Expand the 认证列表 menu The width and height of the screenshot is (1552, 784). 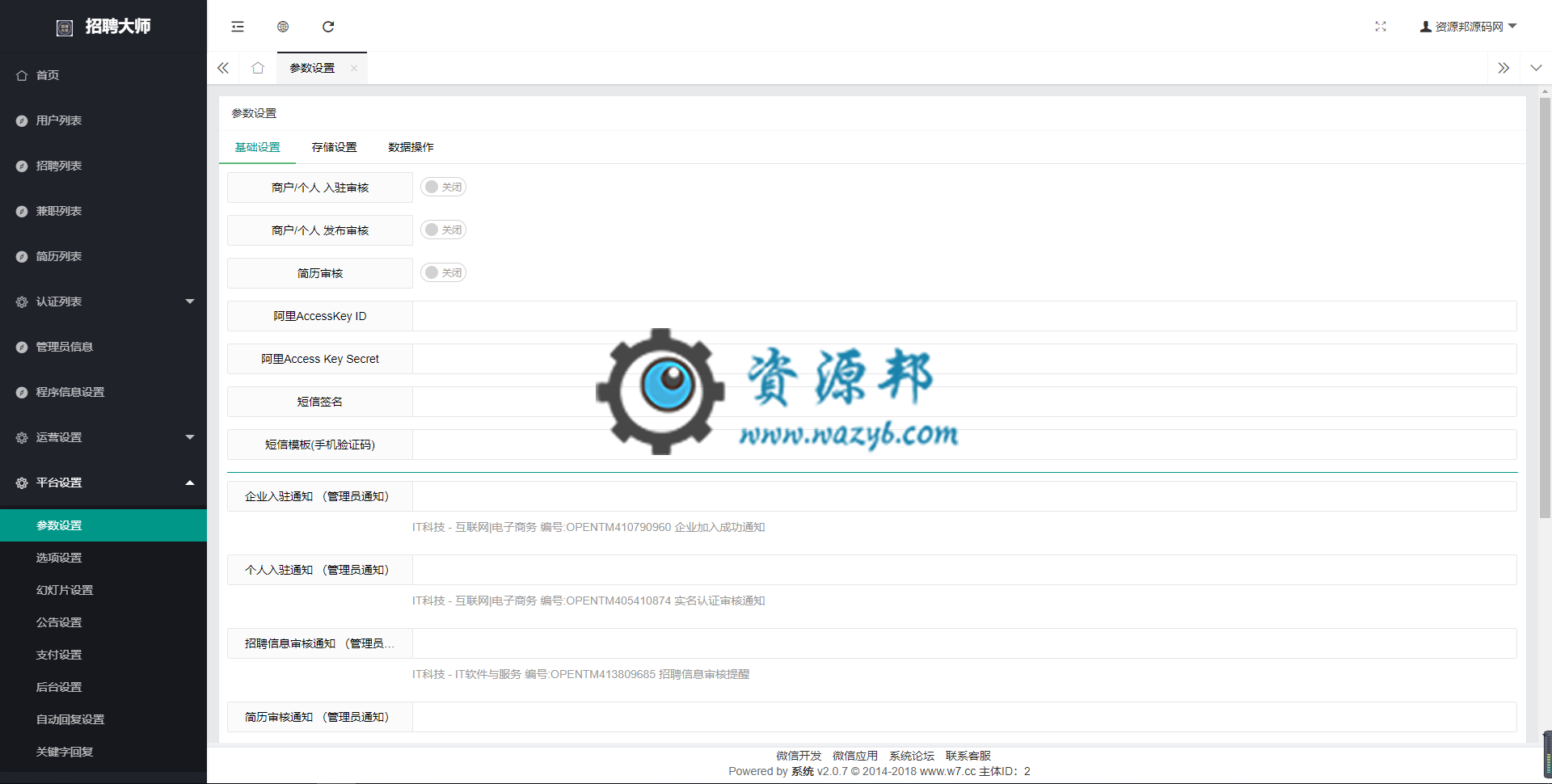point(103,301)
